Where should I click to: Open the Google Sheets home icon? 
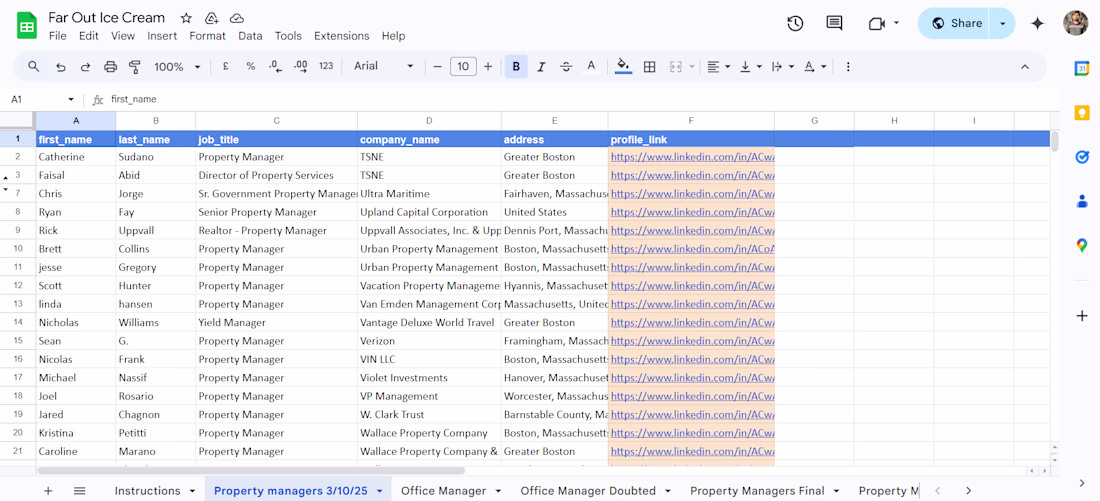point(27,27)
